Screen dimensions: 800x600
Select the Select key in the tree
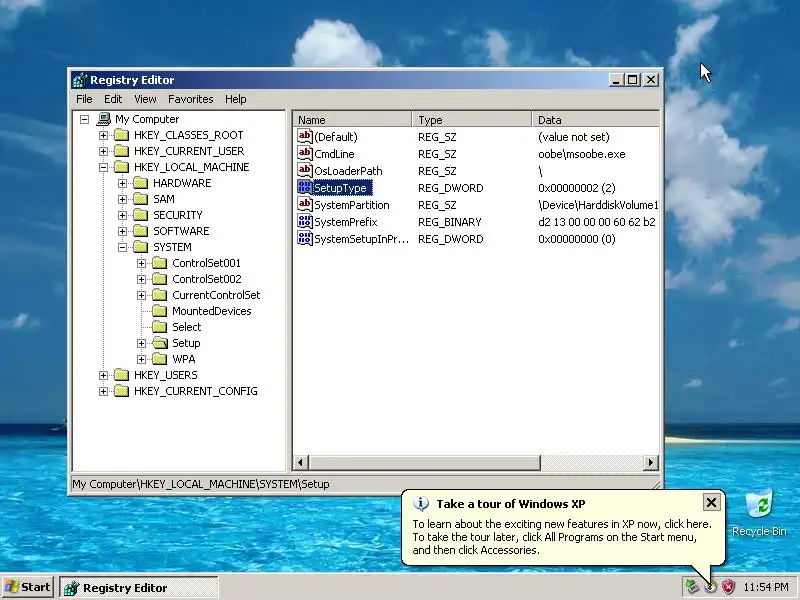(187, 327)
